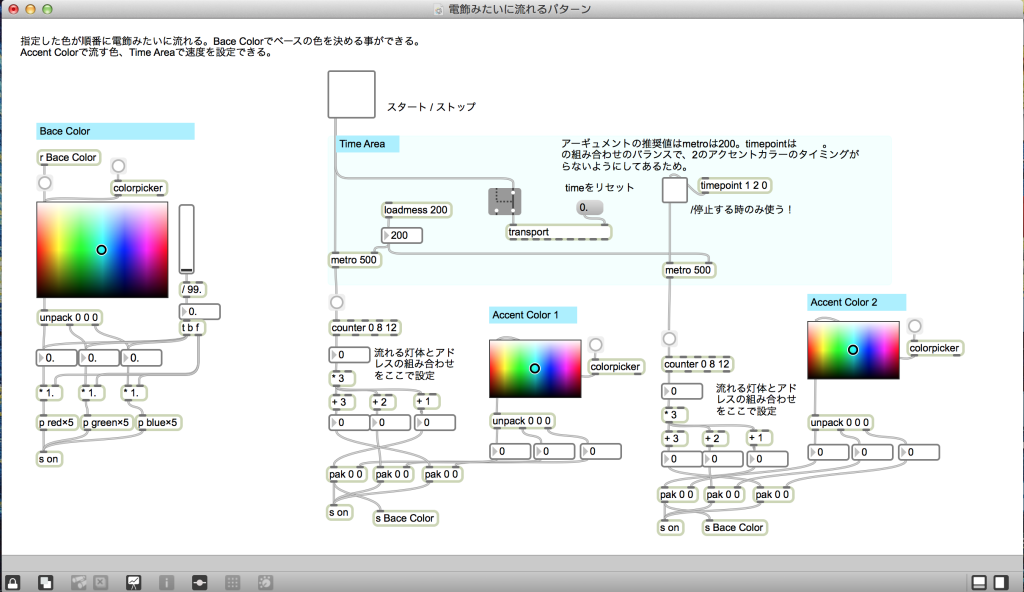The image size is (1024, 592).
Task: Click the timepoint 1 2 0 message box
Action: tap(737, 185)
